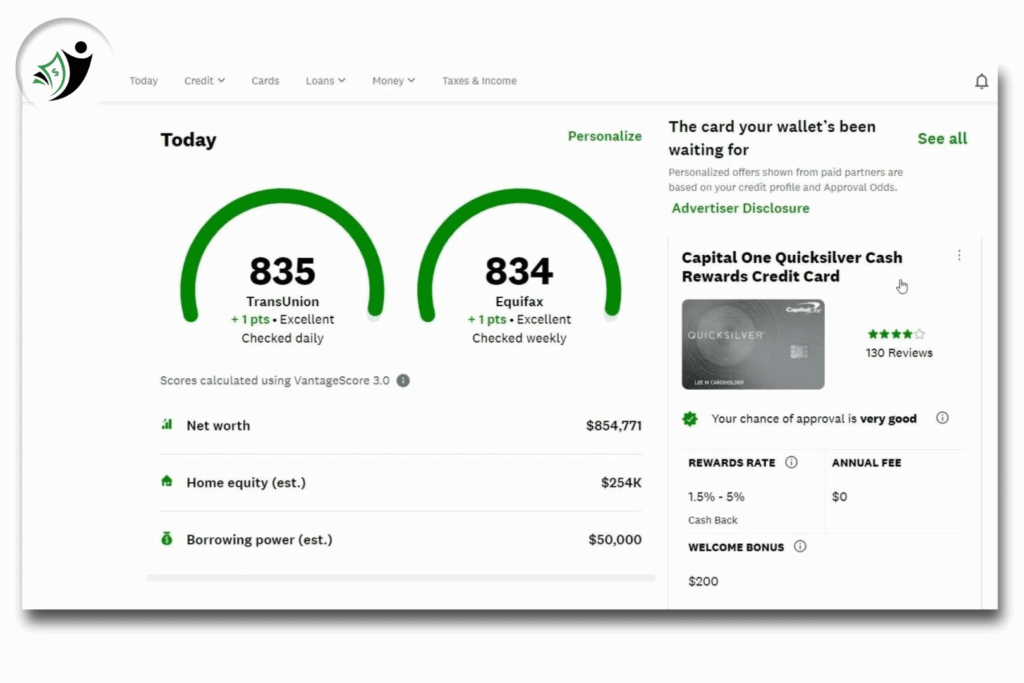Click the Quicksilver card image
Viewport: 1024px width, 683px height.
click(753, 344)
